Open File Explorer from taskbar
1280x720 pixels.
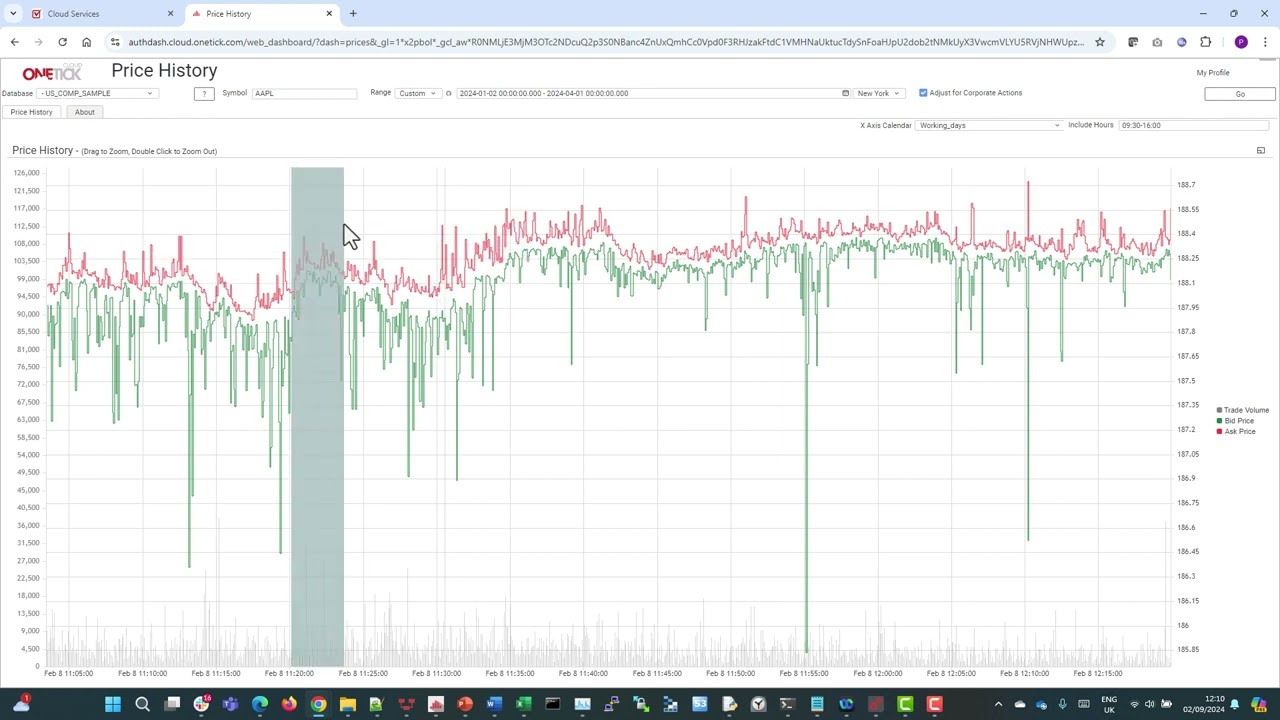(x=347, y=705)
